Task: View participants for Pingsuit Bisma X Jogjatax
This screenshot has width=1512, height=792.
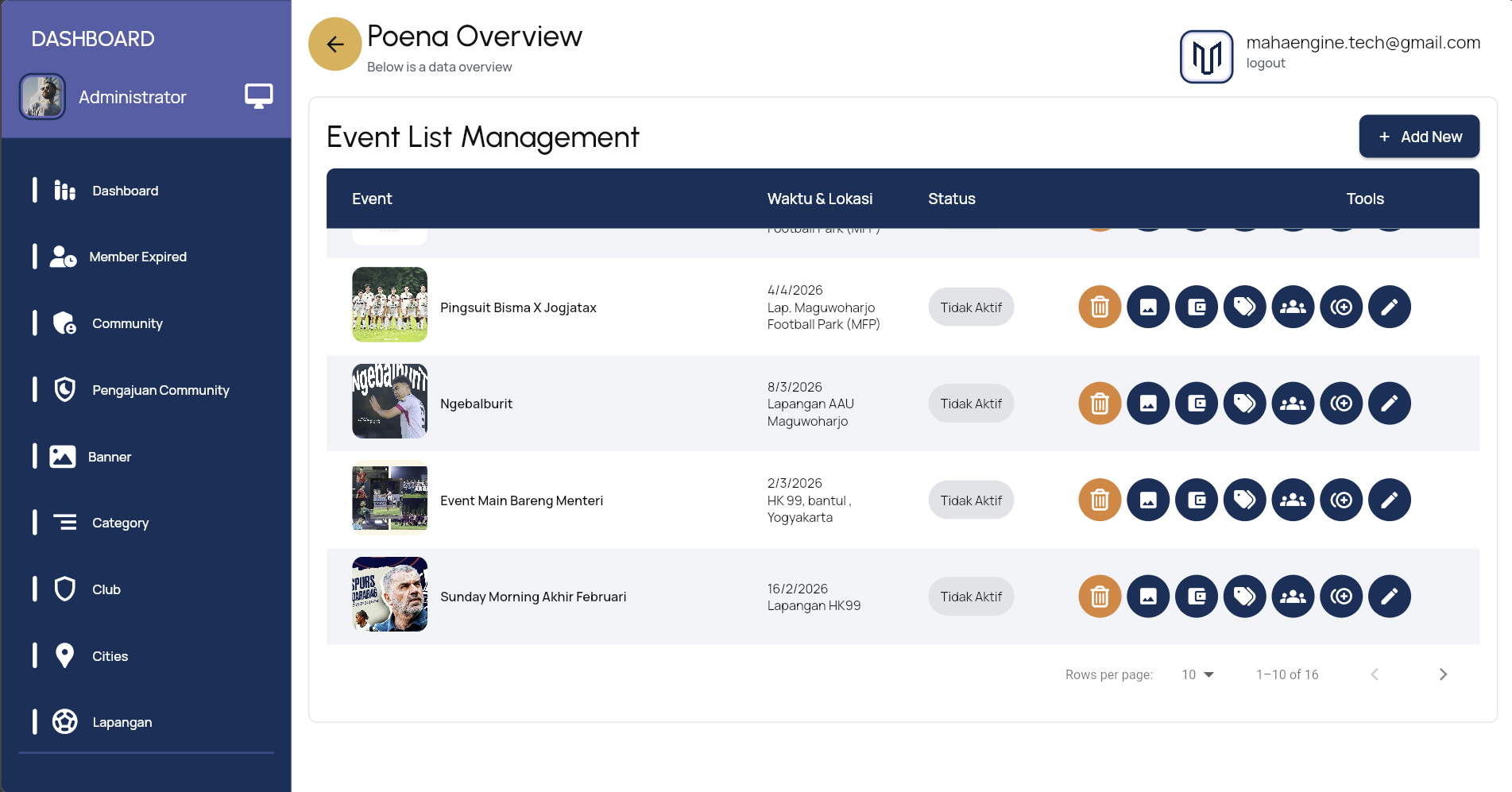Action: pyautogui.click(x=1294, y=307)
